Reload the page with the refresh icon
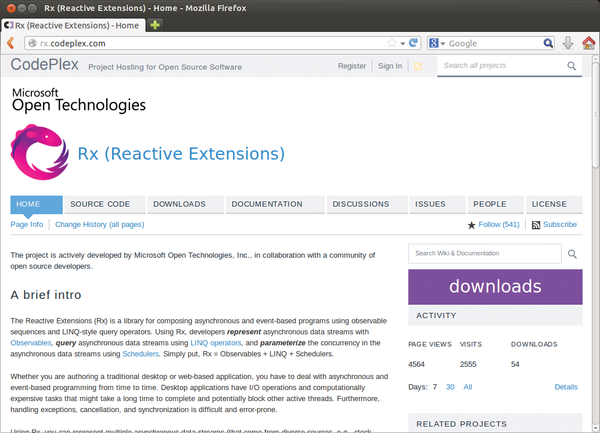This screenshot has width=600, height=433. pyautogui.click(x=413, y=43)
